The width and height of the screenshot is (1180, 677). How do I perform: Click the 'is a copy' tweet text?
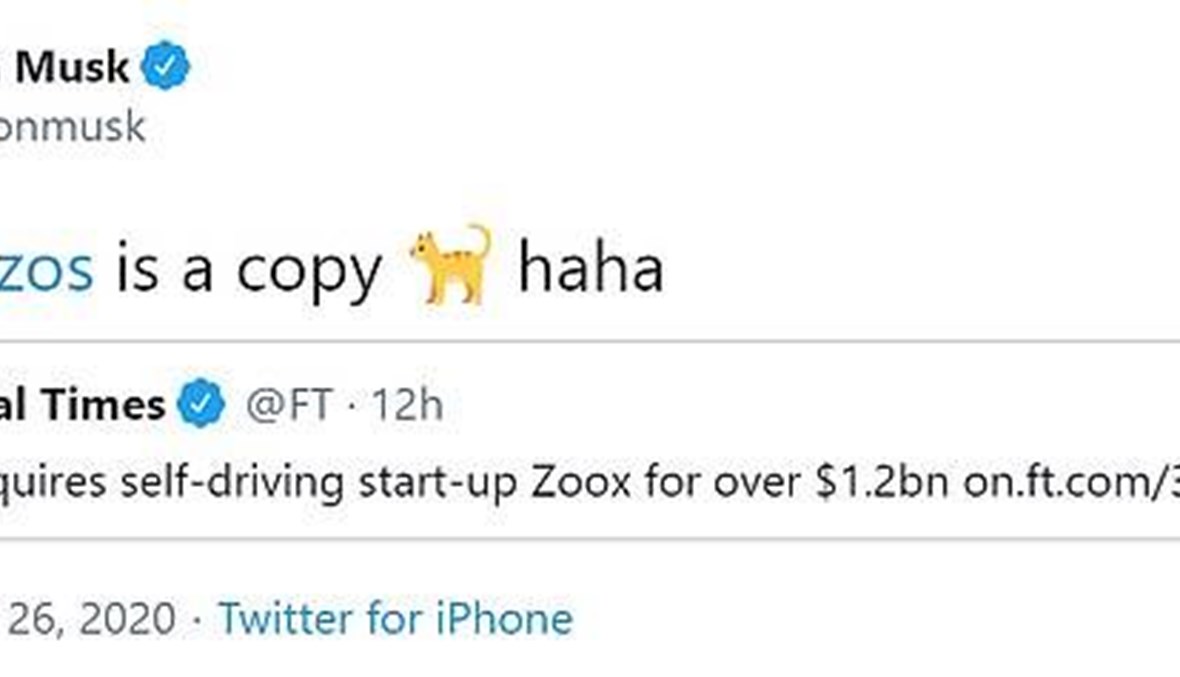pyautogui.click(x=249, y=268)
